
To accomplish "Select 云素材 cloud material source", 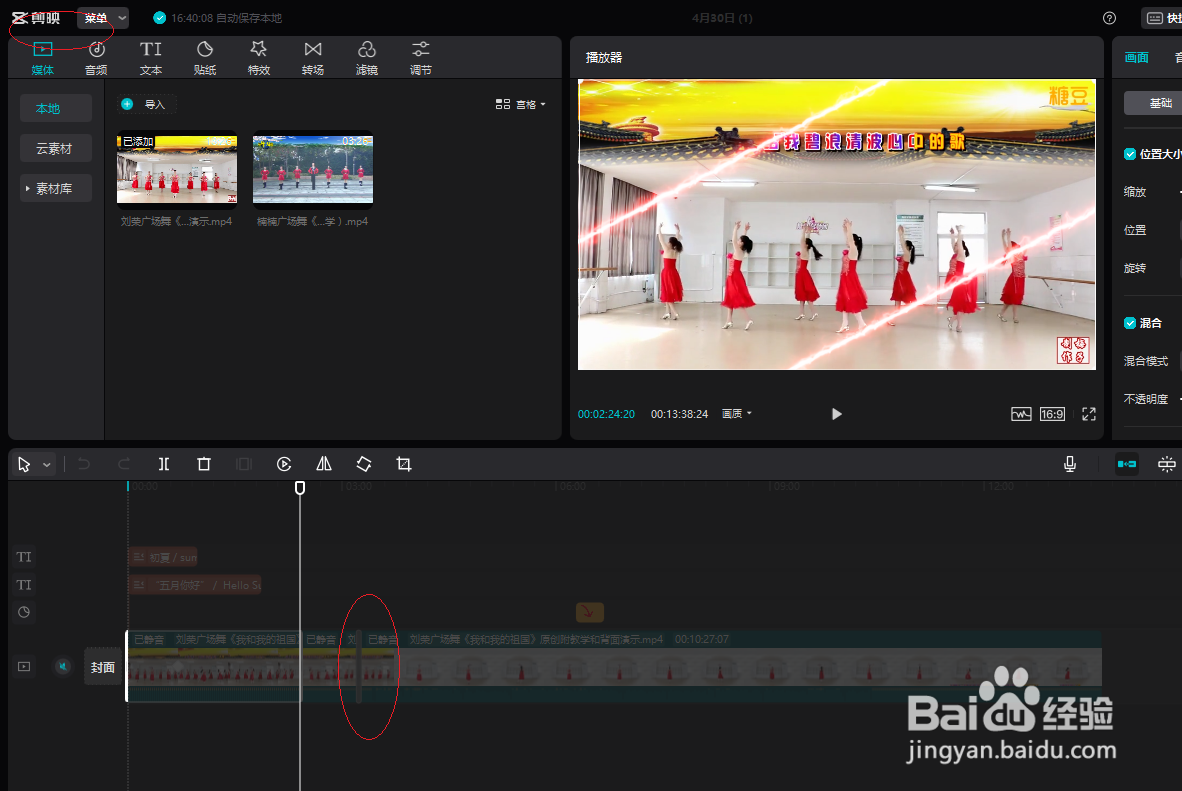I will (x=56, y=149).
